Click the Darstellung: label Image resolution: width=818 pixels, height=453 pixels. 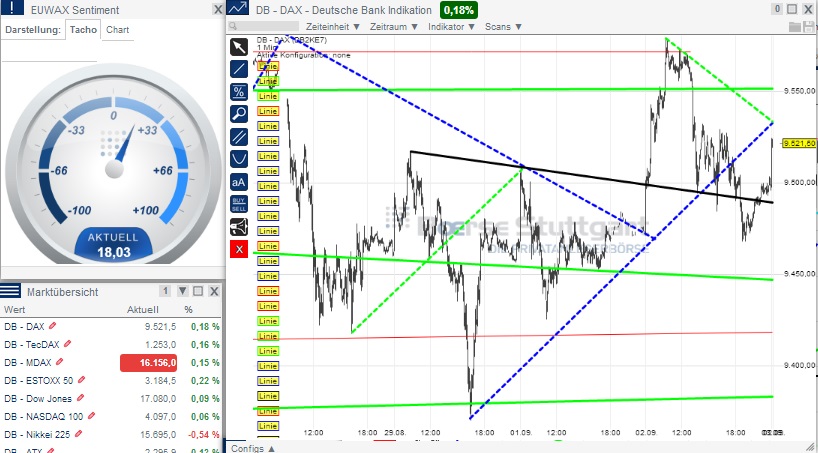33,30
